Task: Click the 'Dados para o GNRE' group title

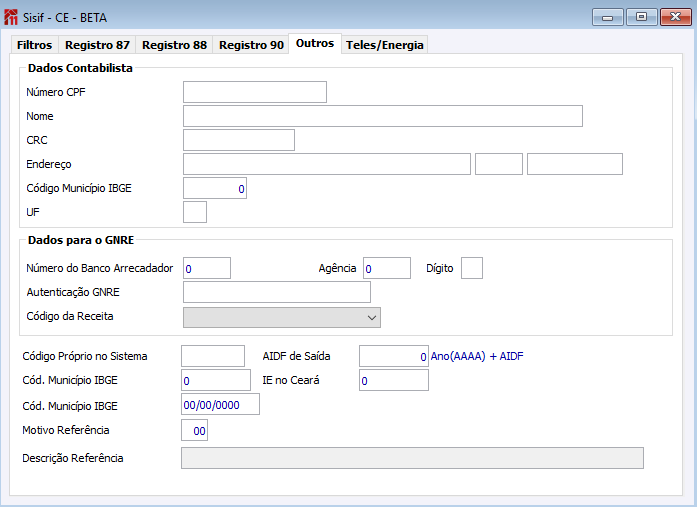Action: coord(81,240)
